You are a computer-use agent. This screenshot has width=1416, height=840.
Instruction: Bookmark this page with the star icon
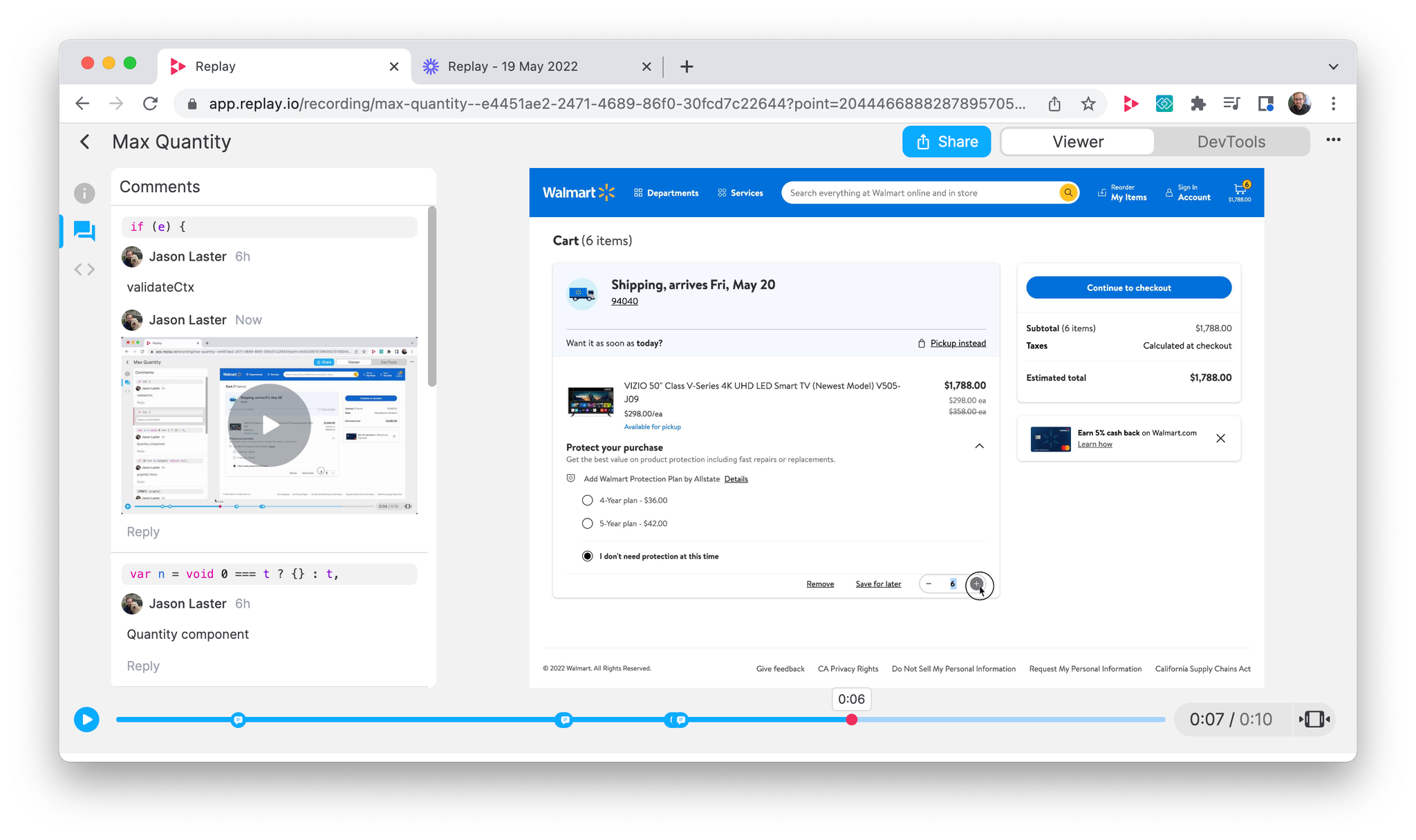pos(1088,104)
